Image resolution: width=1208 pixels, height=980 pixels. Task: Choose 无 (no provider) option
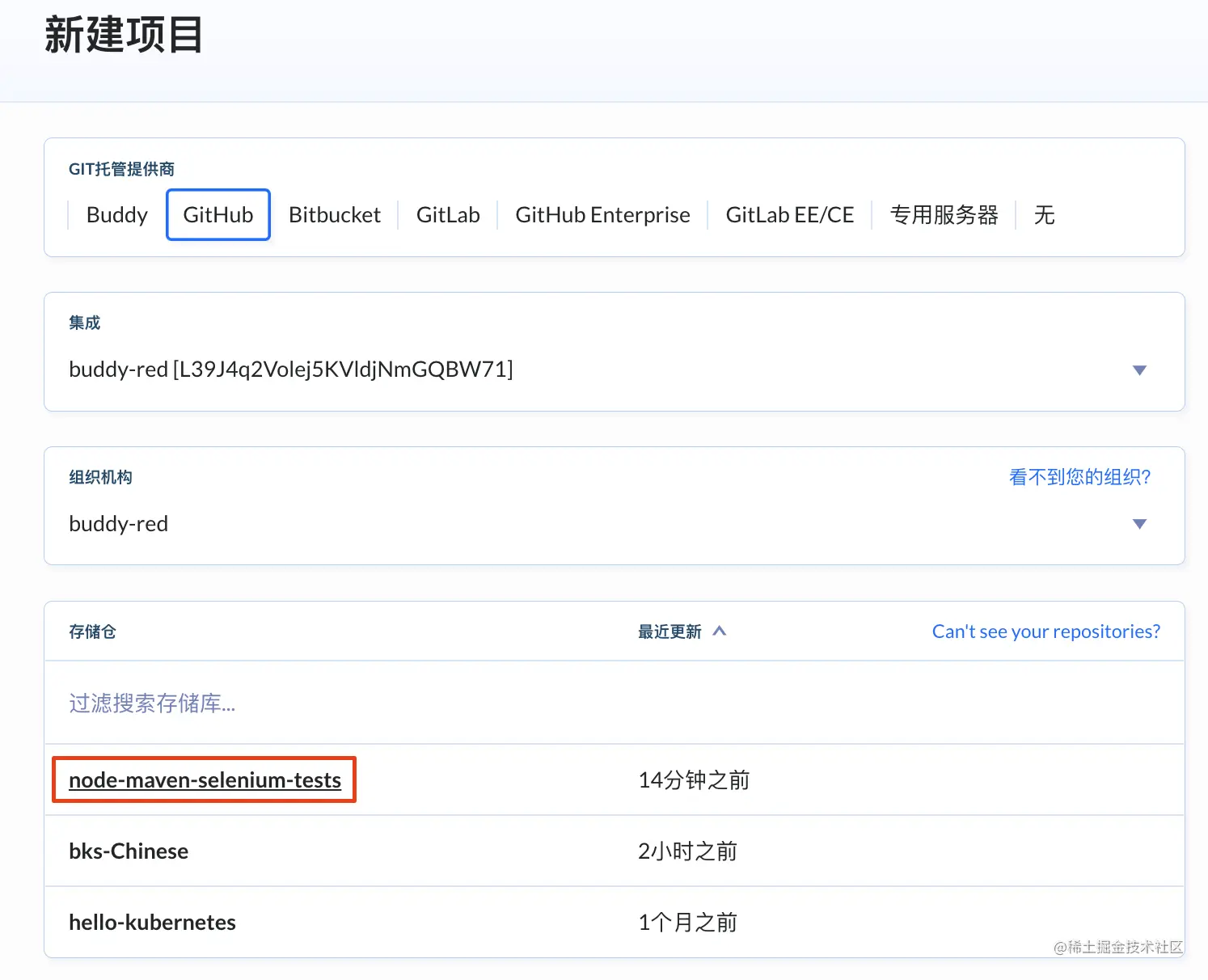(1045, 215)
